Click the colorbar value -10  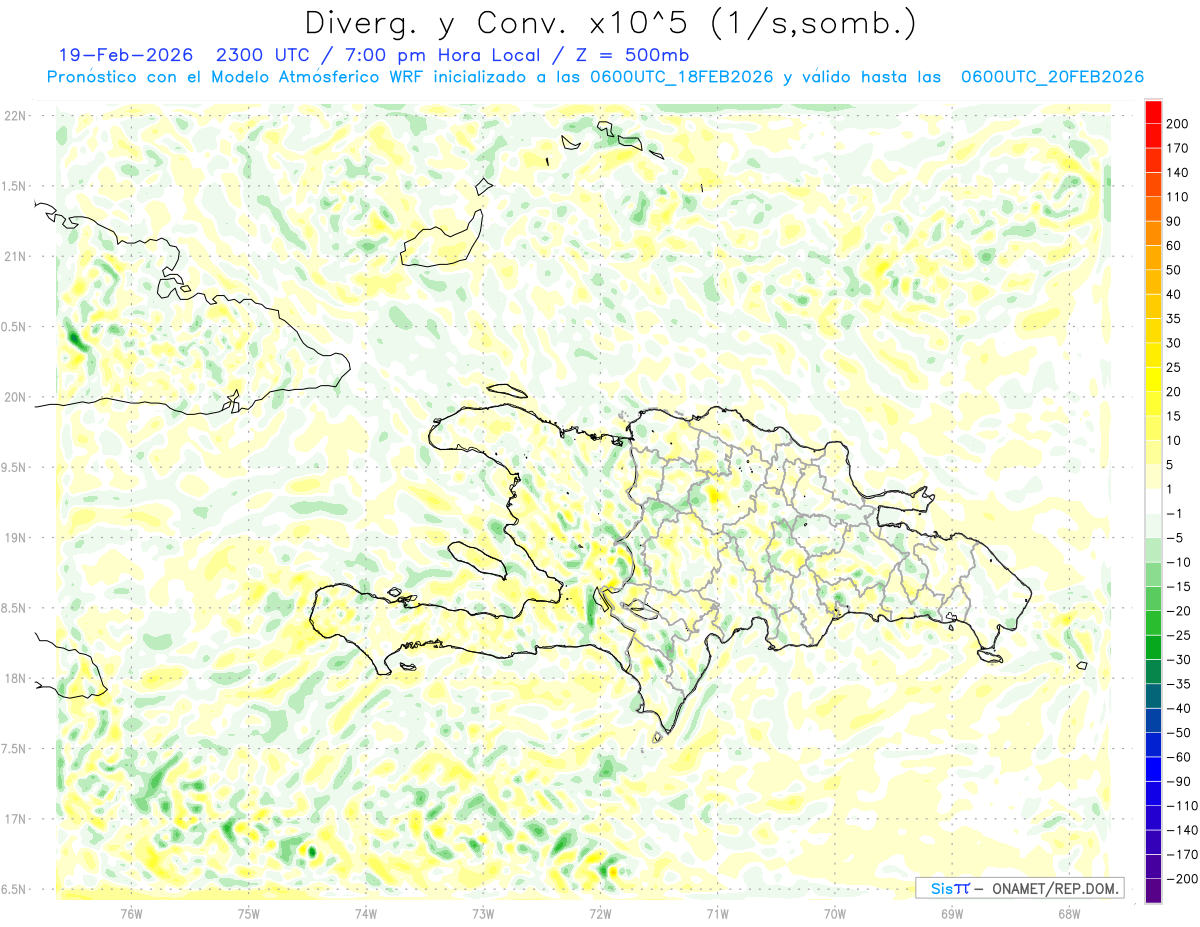(1180, 562)
